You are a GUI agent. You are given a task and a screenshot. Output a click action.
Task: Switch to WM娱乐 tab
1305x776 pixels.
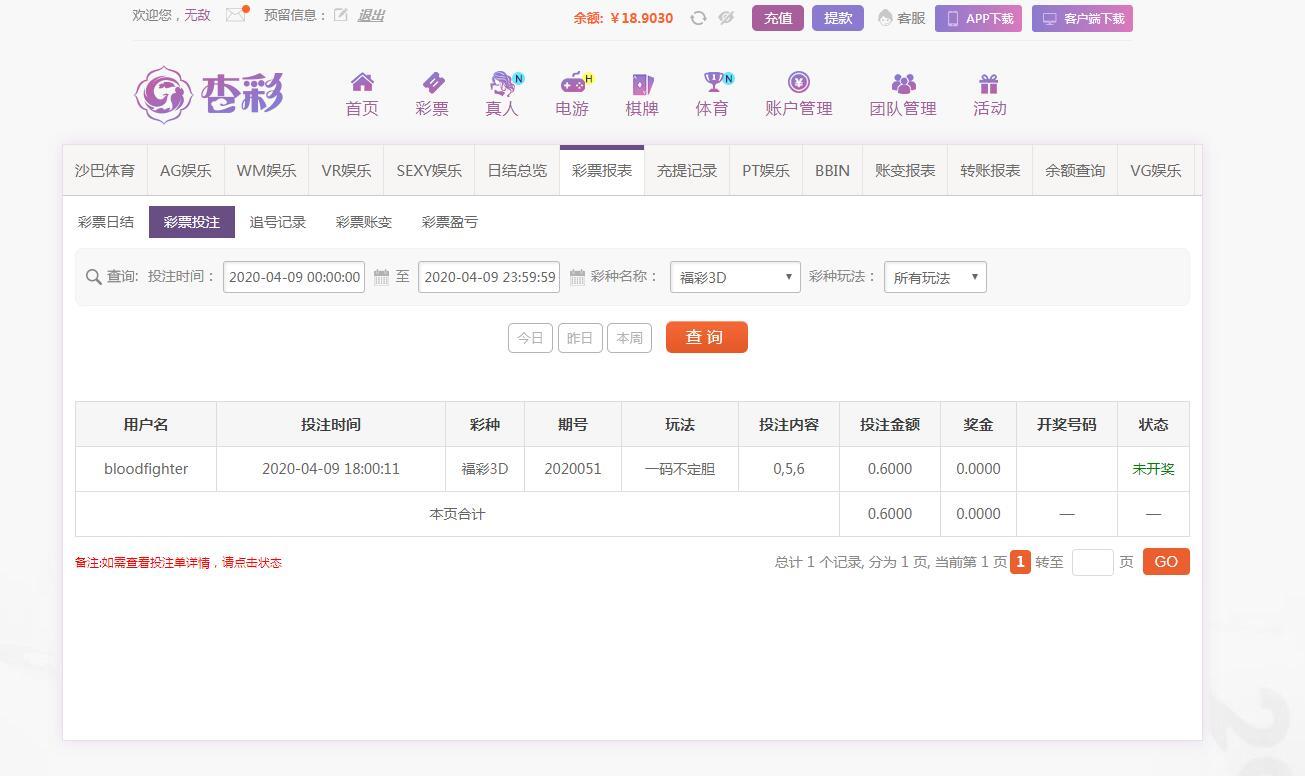coord(267,170)
